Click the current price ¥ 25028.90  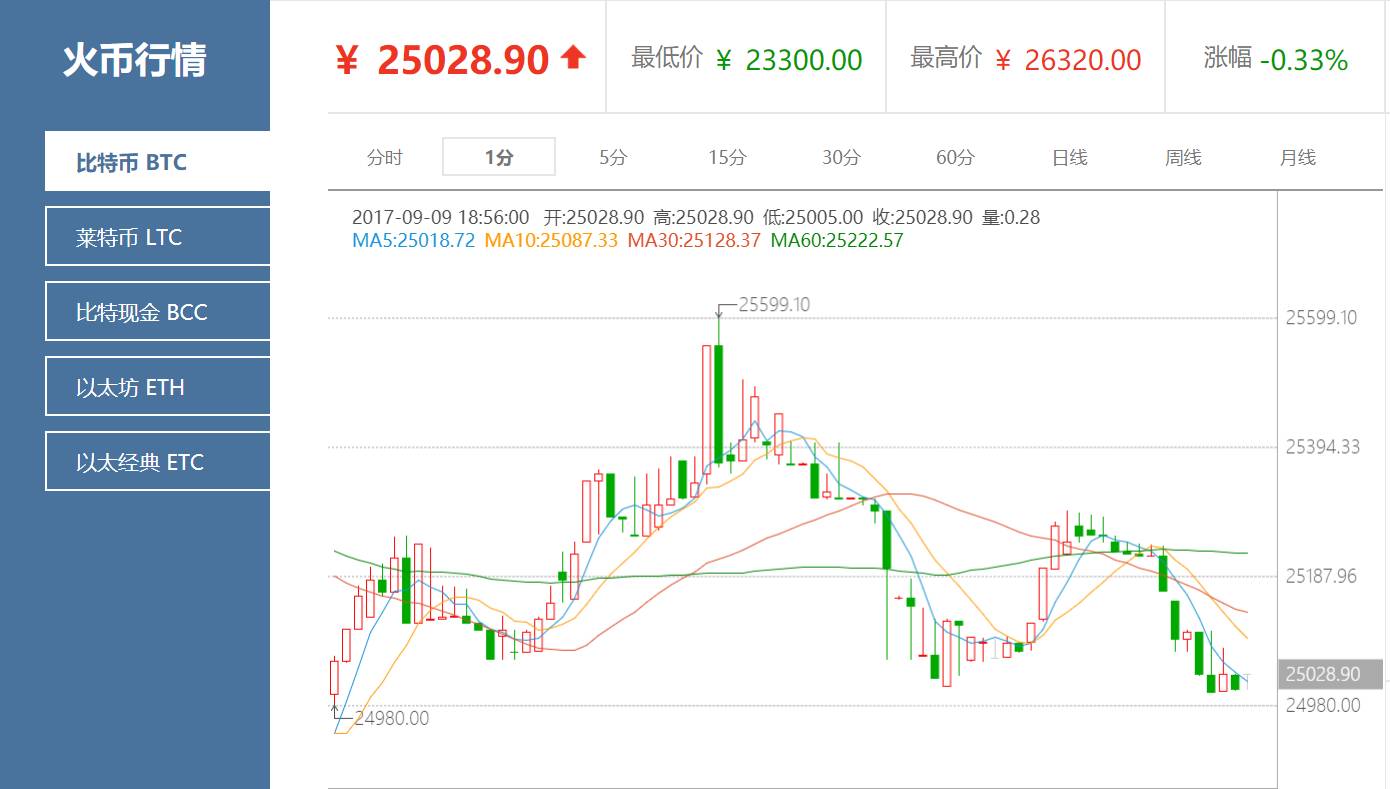coord(442,60)
